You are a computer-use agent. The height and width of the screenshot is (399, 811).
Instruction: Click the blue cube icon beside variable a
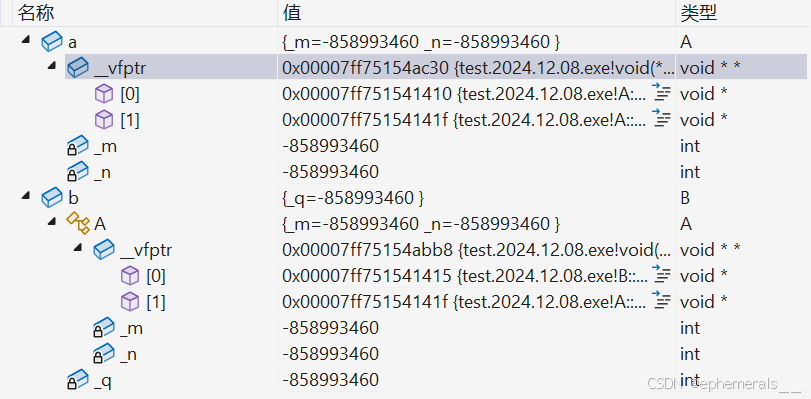tap(52, 41)
